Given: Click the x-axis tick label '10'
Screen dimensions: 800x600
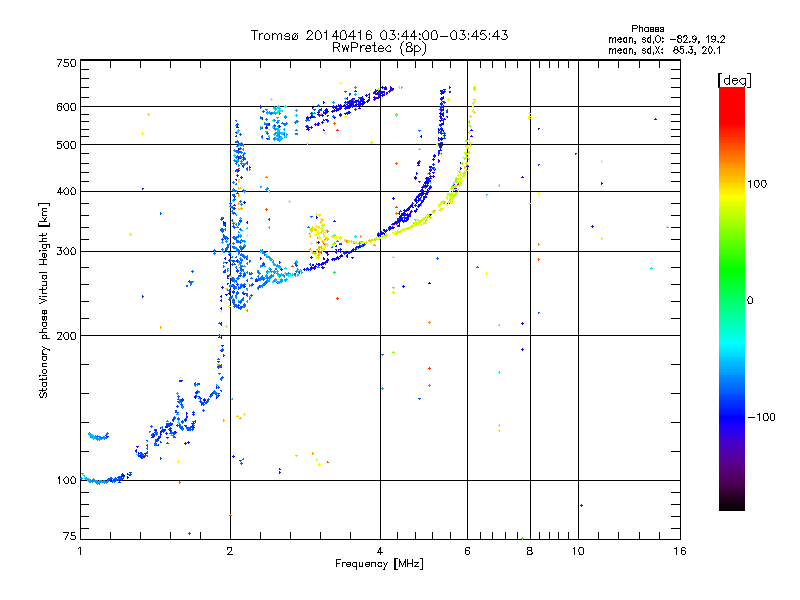Looking at the screenshot, I should coord(578,551).
